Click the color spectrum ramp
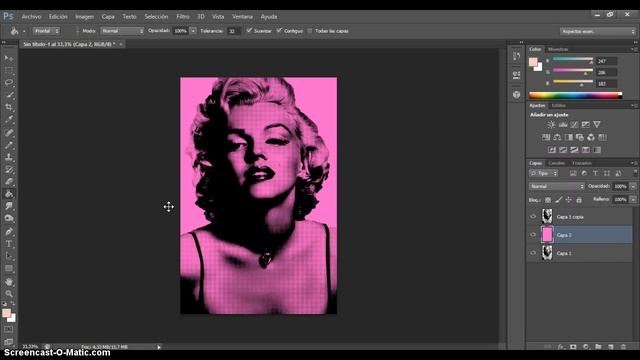This screenshot has height=360, width=640. pos(575,96)
